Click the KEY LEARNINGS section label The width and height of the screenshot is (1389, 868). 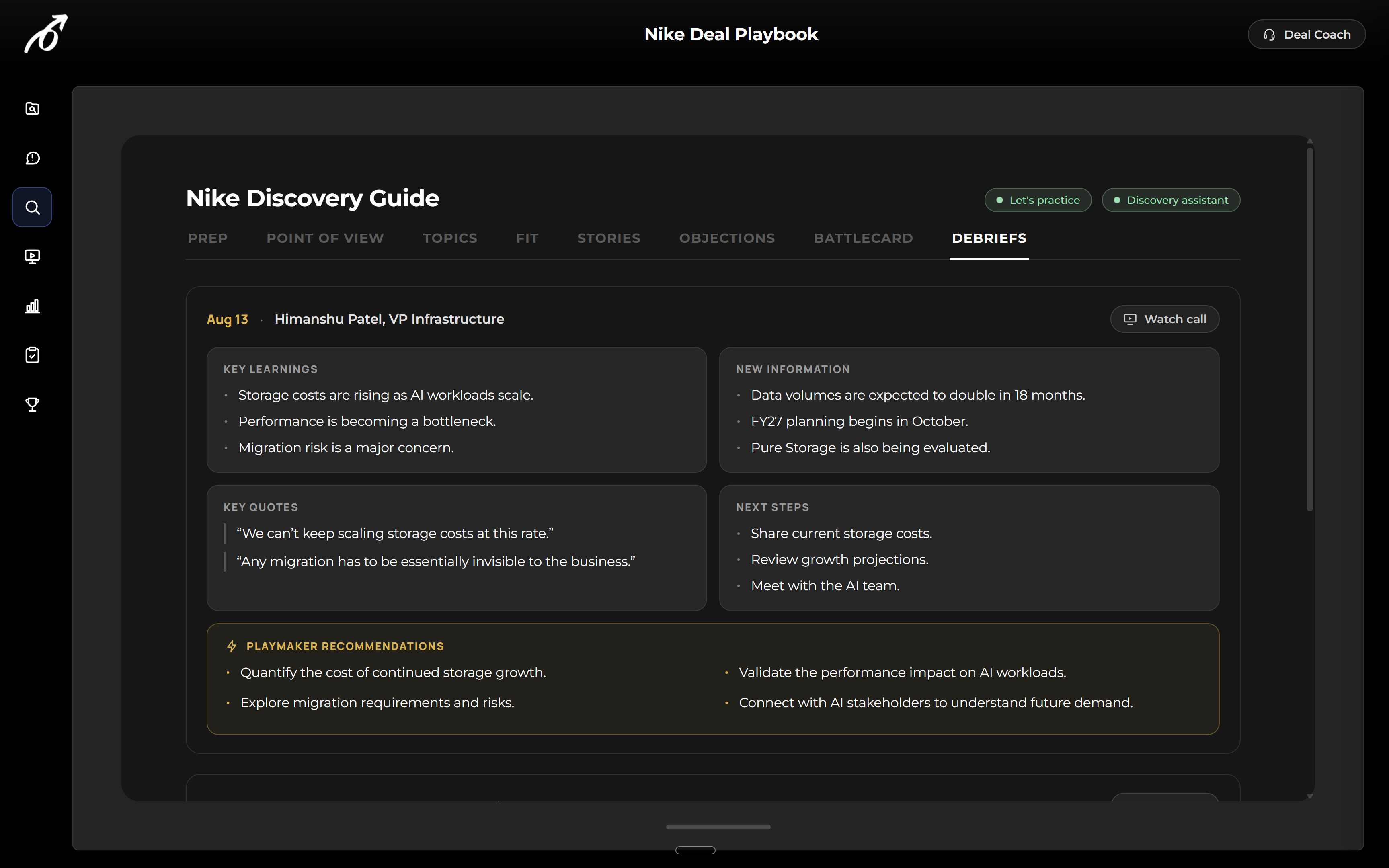(x=270, y=370)
